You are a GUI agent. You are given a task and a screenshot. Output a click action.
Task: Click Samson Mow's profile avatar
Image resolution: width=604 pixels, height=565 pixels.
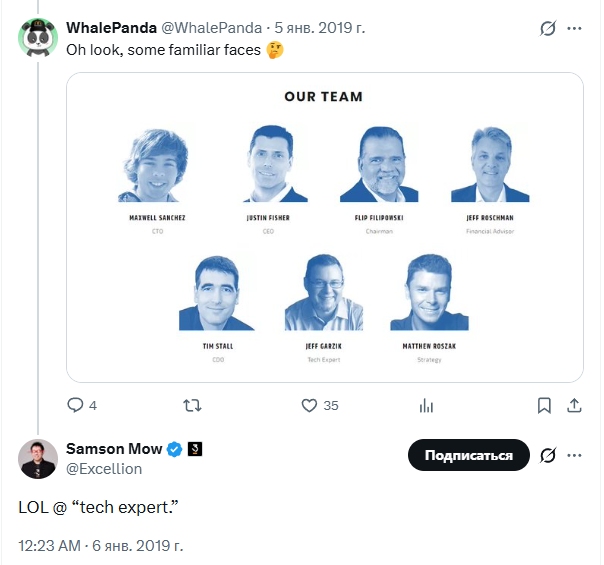(x=38, y=458)
